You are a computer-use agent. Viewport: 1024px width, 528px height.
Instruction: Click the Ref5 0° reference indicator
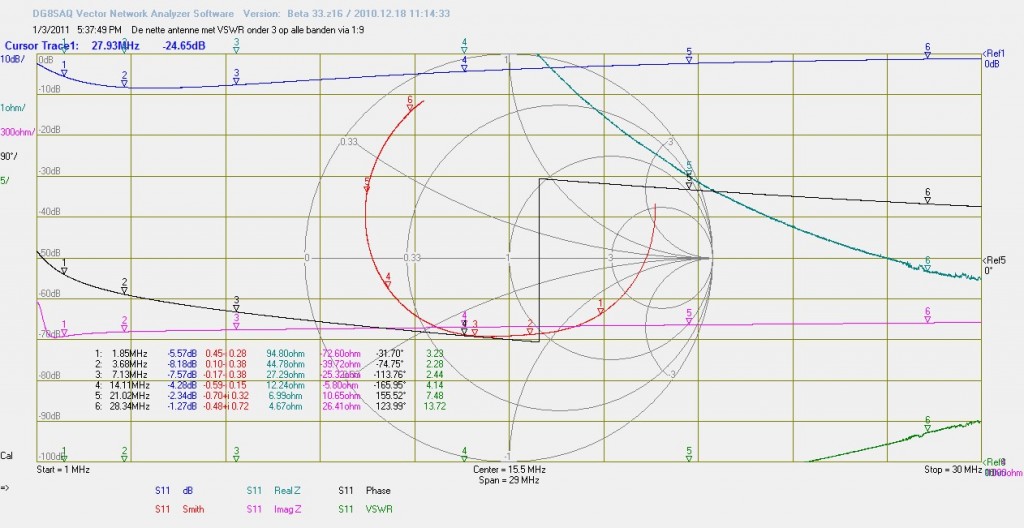pos(995,265)
